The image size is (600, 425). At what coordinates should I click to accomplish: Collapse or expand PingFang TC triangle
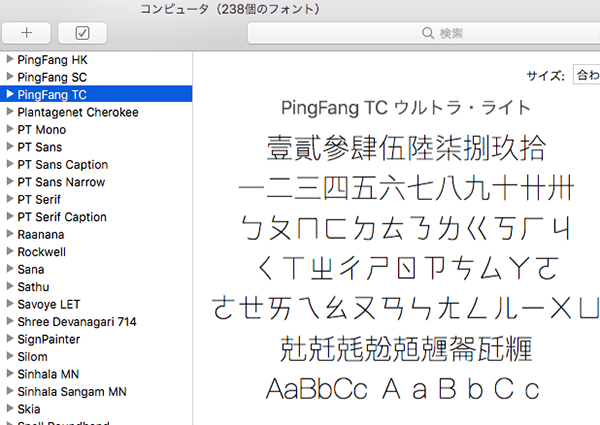pos(10,95)
